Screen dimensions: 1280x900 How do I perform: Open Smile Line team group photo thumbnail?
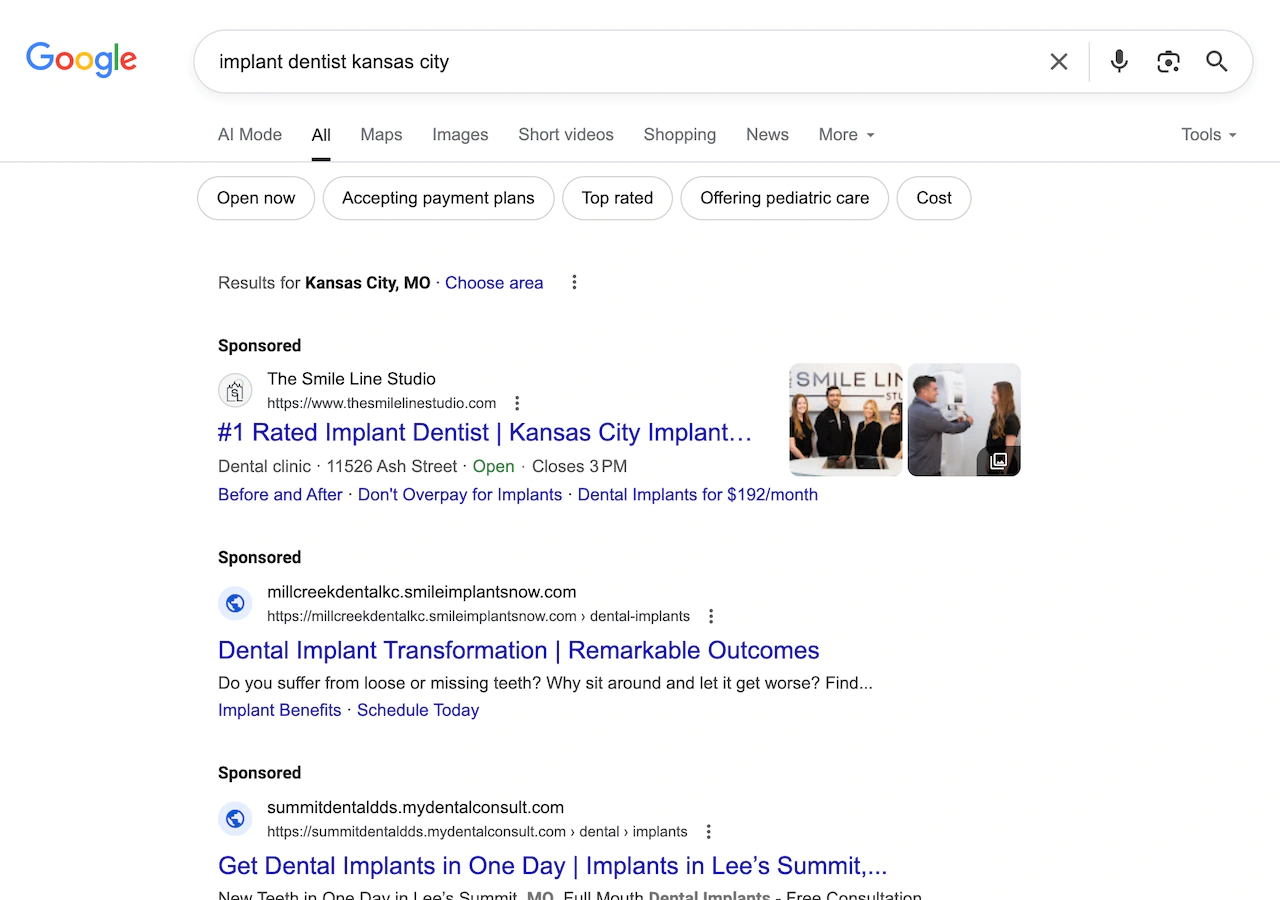click(x=846, y=420)
